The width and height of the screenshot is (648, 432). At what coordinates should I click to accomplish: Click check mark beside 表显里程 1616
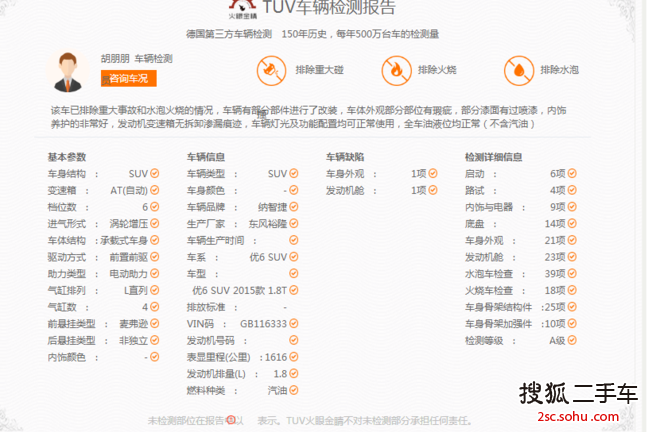tap(294, 357)
